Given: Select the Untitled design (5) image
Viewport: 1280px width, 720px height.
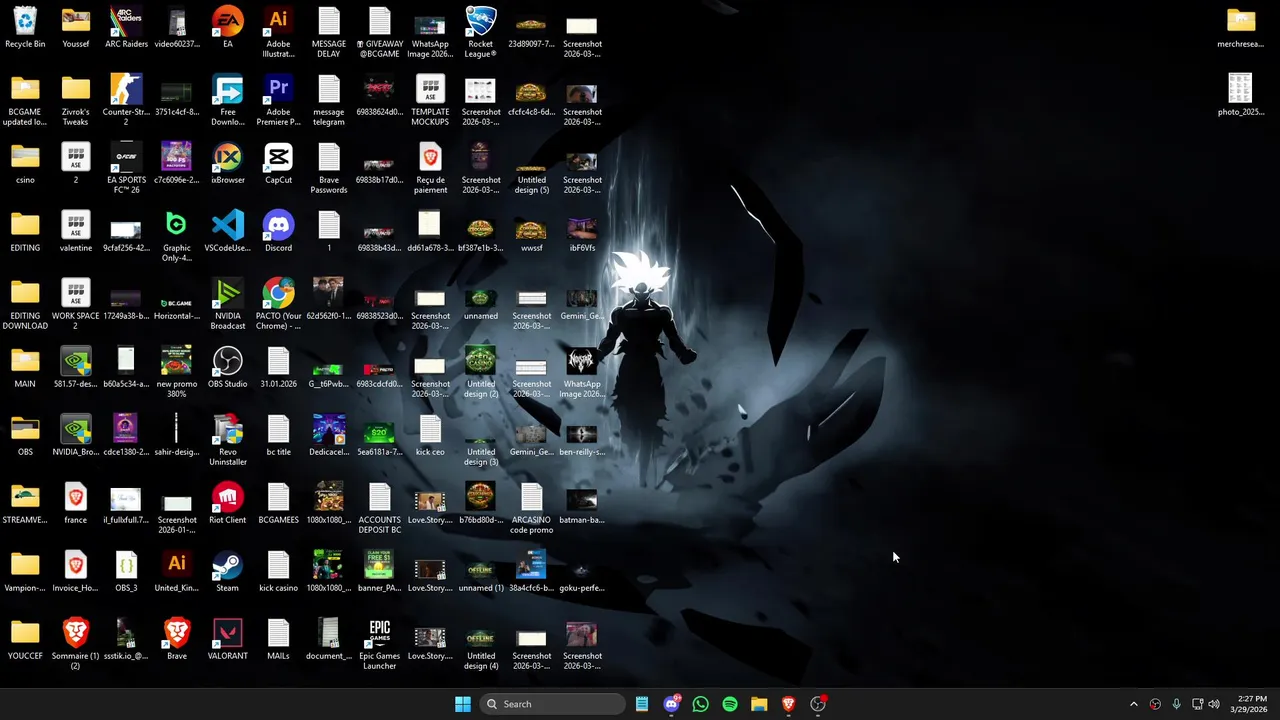Looking at the screenshot, I should (531, 168).
